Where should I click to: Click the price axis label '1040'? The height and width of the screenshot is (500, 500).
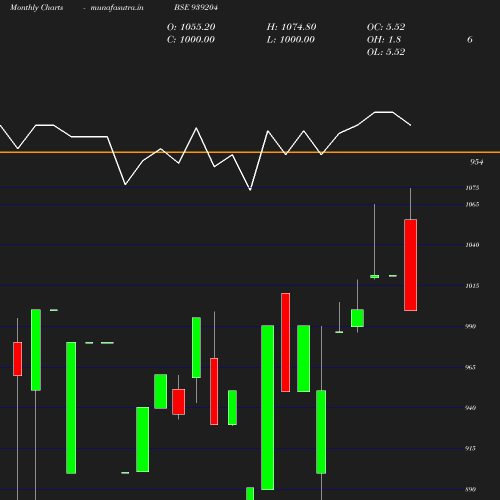coord(472,245)
